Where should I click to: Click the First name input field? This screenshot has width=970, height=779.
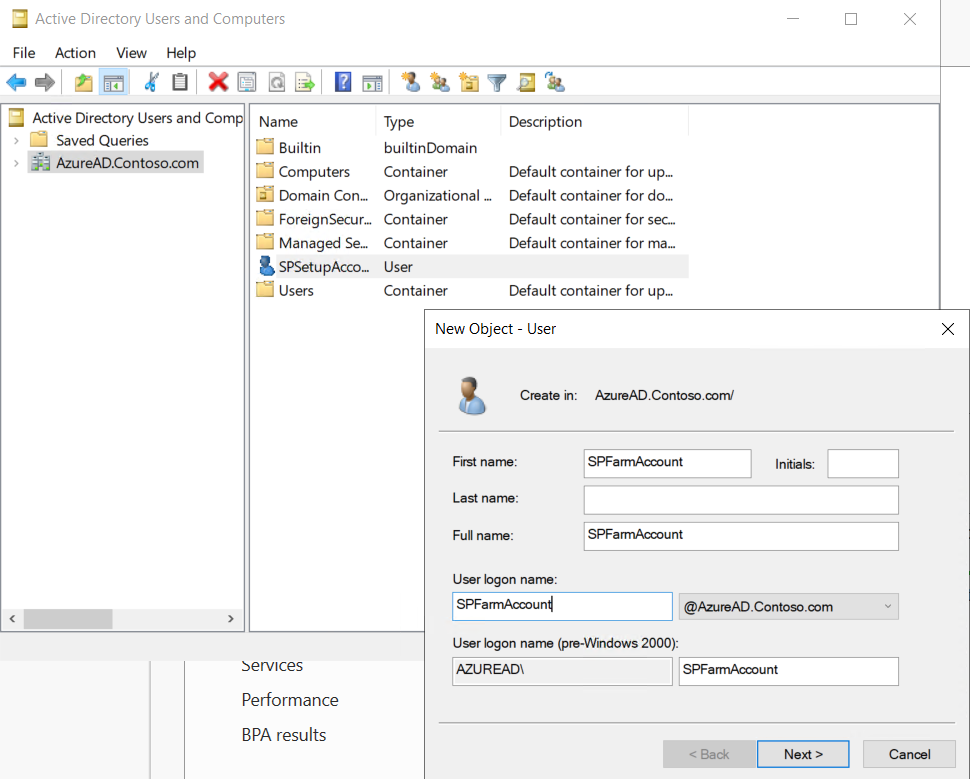(667, 463)
